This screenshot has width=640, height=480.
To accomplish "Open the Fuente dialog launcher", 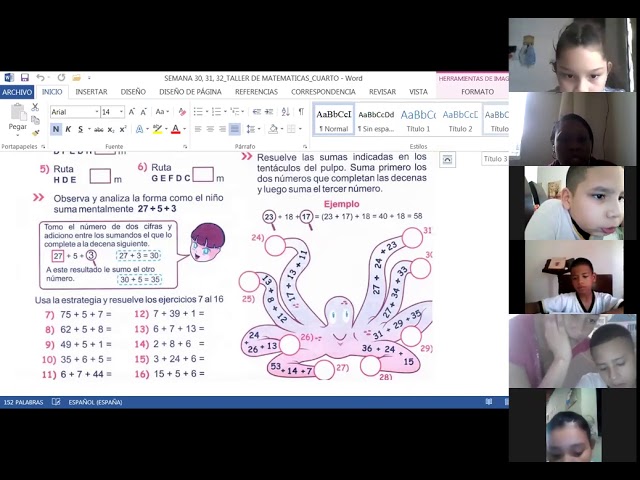I will [x=185, y=146].
